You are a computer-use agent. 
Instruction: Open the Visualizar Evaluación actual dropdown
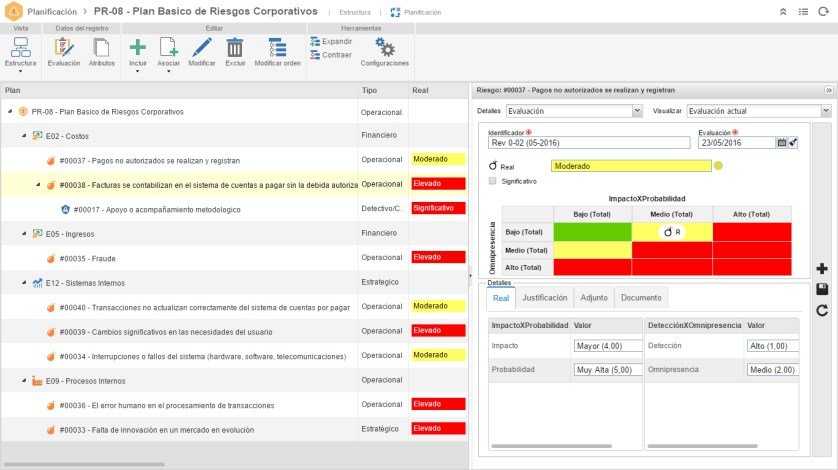pos(758,111)
